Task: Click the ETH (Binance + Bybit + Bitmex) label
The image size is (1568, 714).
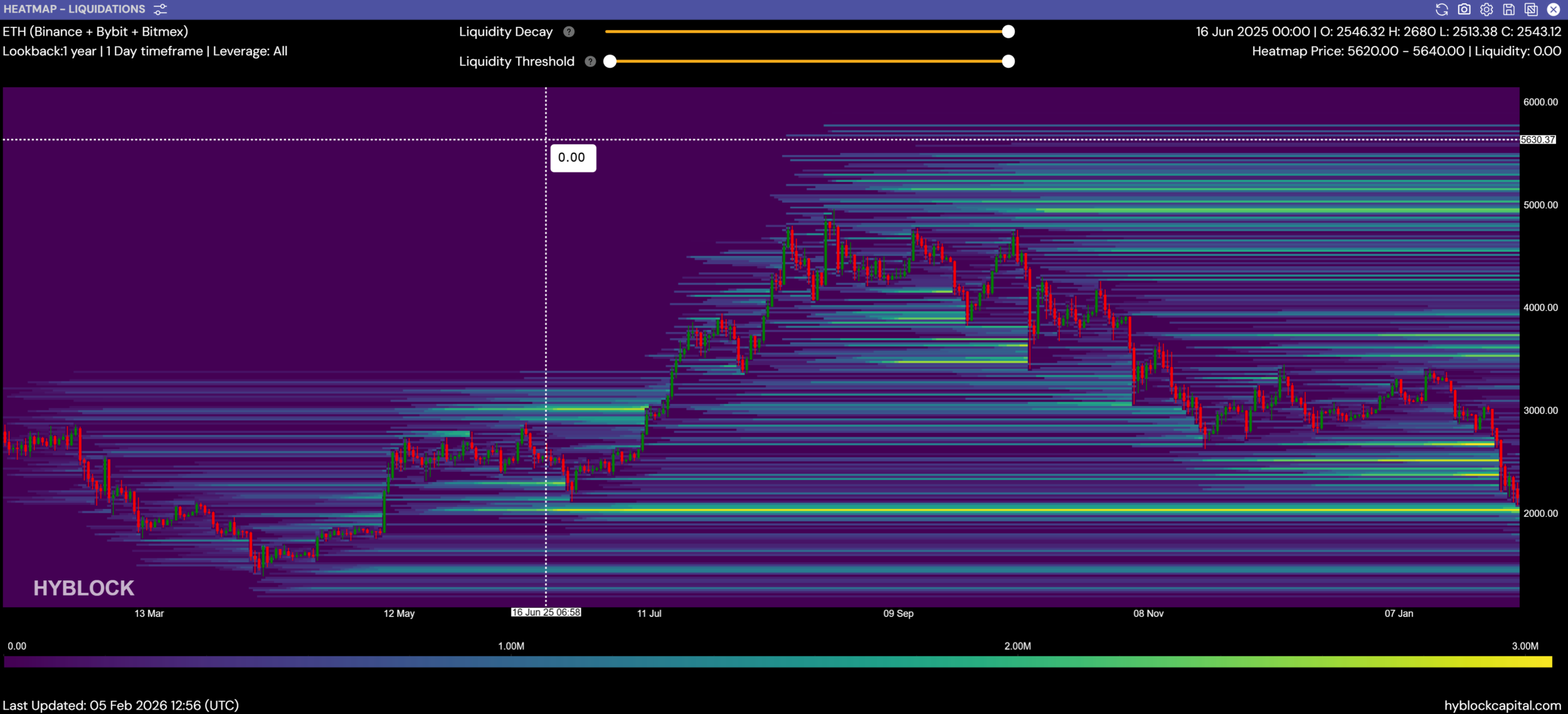Action: (95, 32)
